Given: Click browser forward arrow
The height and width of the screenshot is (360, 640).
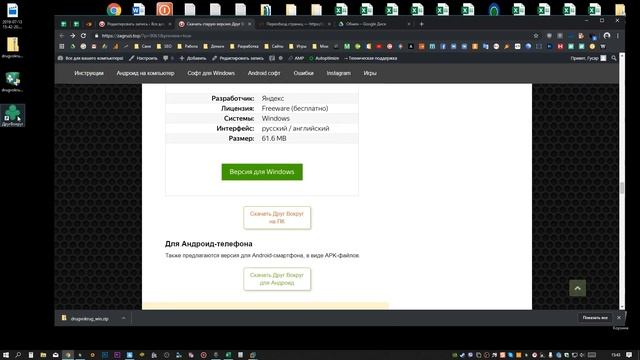Looking at the screenshot, I should pos(73,36).
